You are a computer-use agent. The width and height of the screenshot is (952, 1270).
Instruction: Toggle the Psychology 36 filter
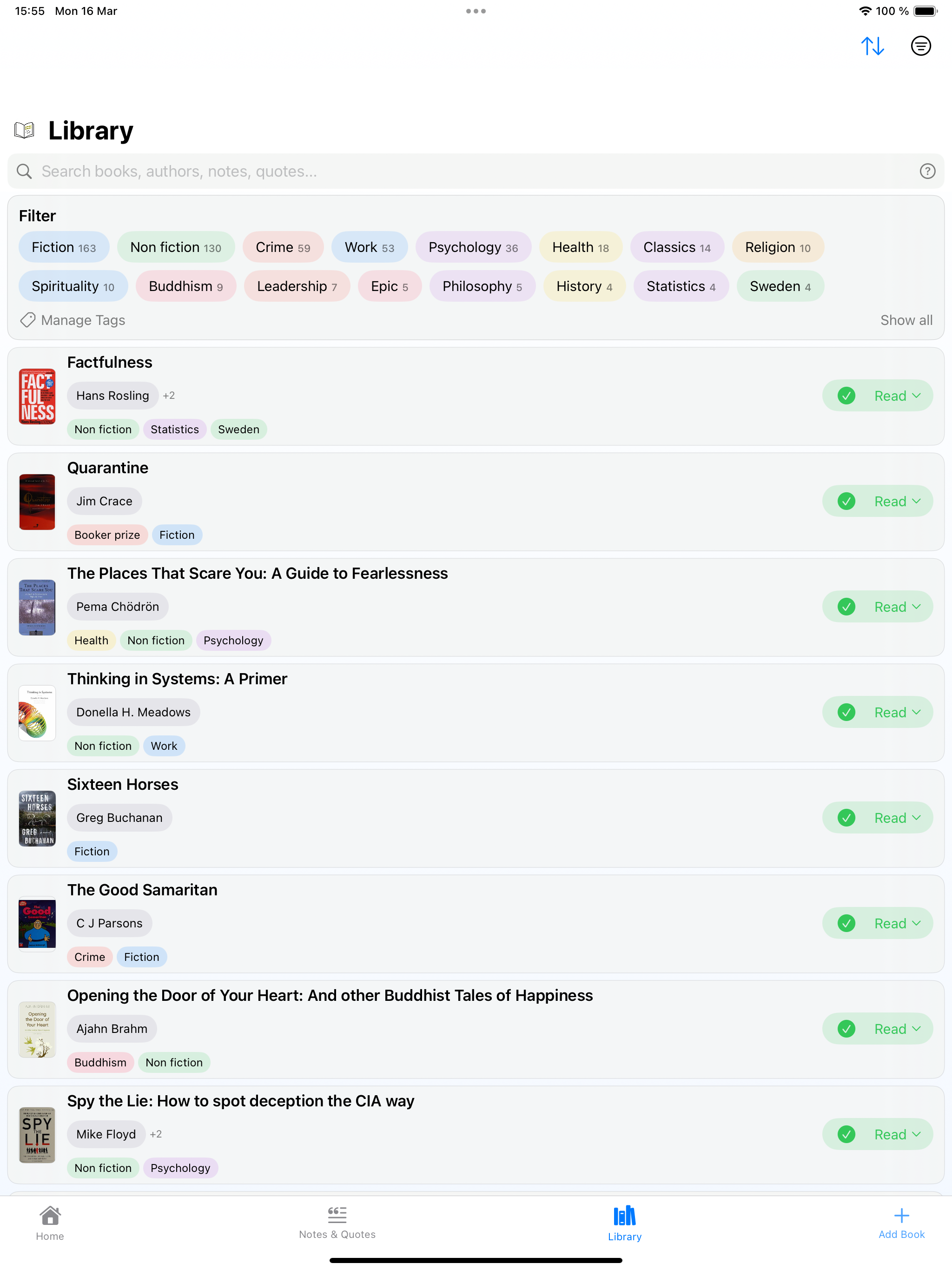[473, 247]
